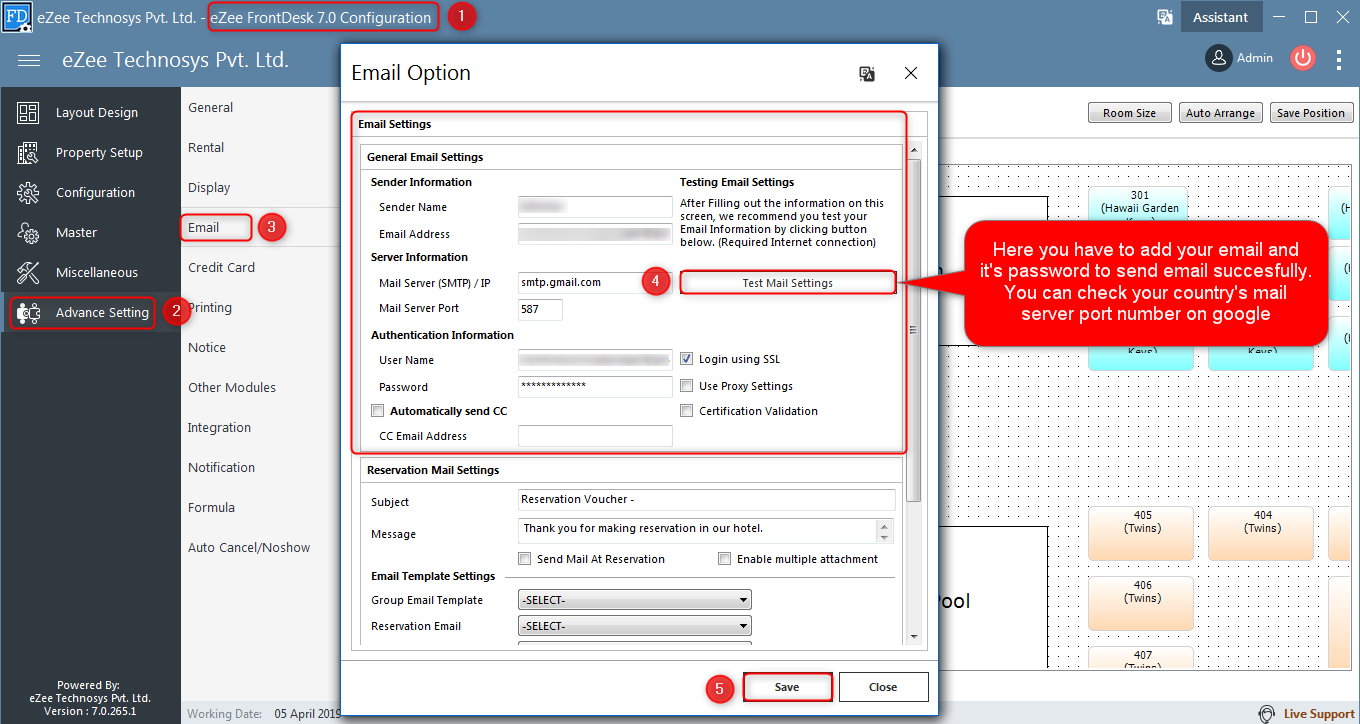Close the Email Option dialog with X

click(911, 74)
